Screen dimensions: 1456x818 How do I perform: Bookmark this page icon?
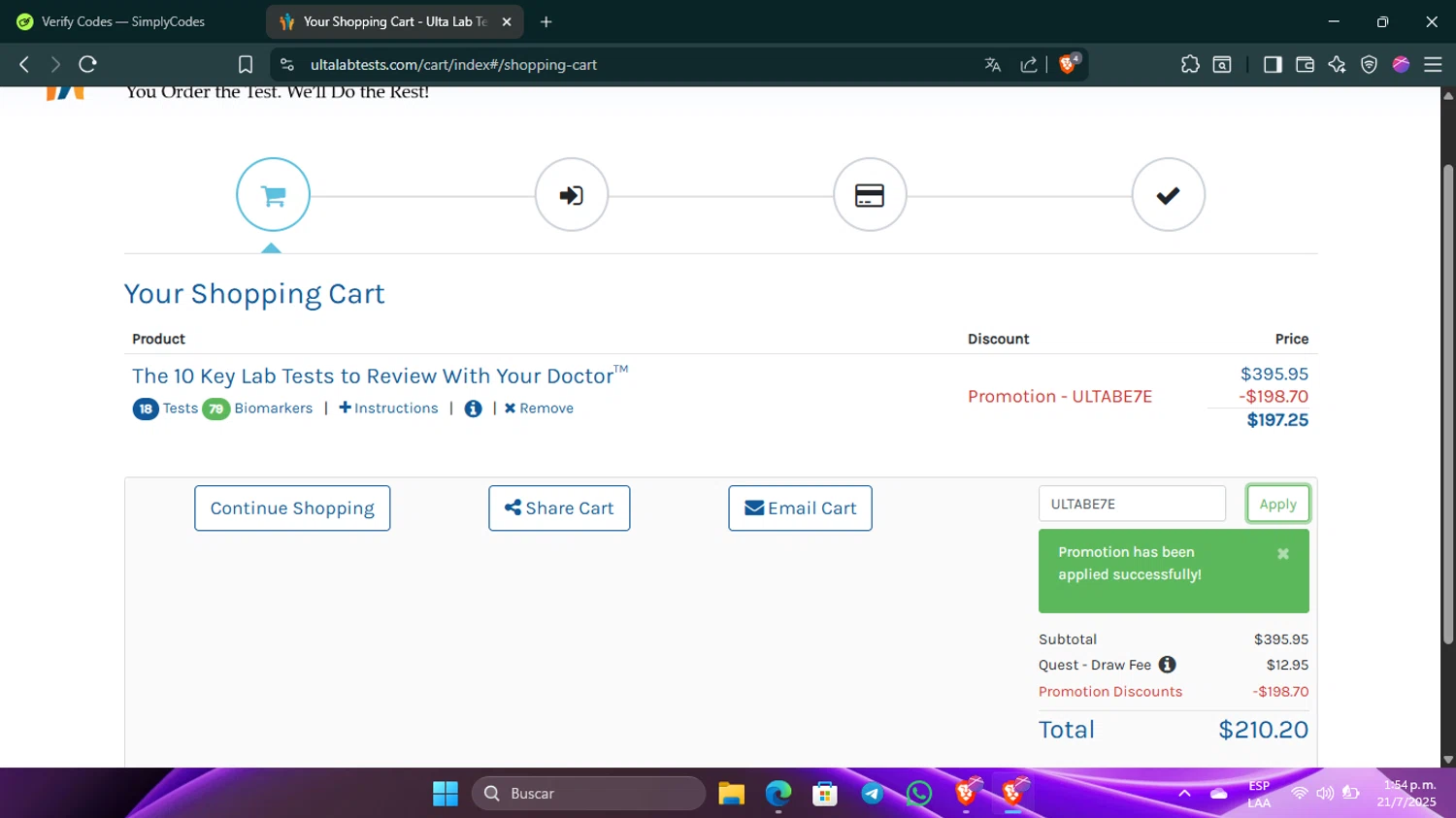click(246, 64)
